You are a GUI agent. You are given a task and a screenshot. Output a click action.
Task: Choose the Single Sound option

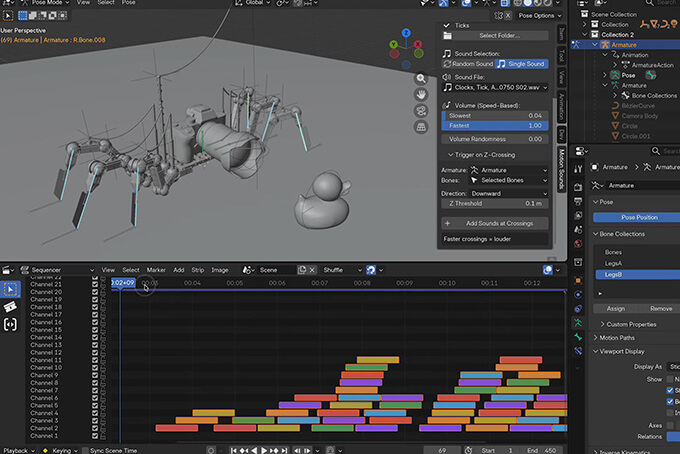pyautogui.click(x=521, y=63)
